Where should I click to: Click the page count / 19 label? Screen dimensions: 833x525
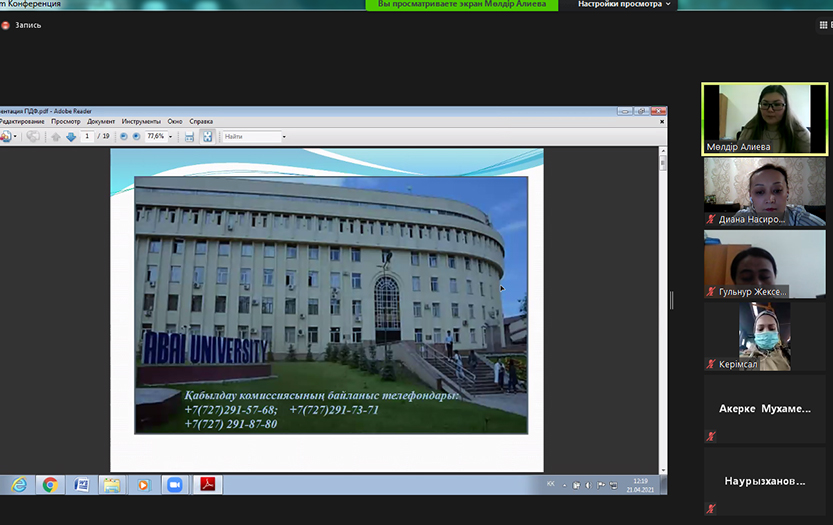[104, 137]
